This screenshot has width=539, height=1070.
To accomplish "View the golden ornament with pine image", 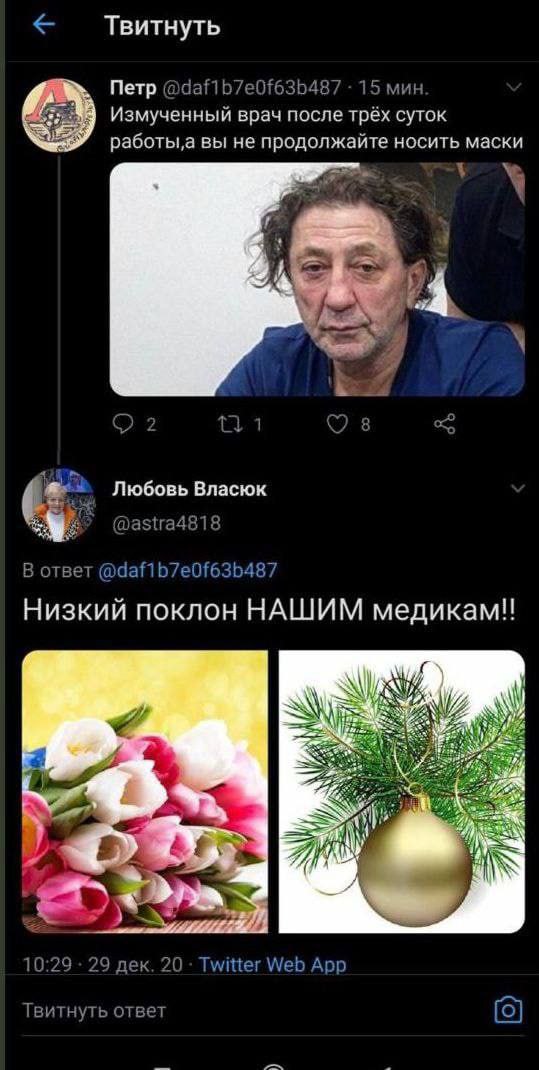I will coord(402,792).
